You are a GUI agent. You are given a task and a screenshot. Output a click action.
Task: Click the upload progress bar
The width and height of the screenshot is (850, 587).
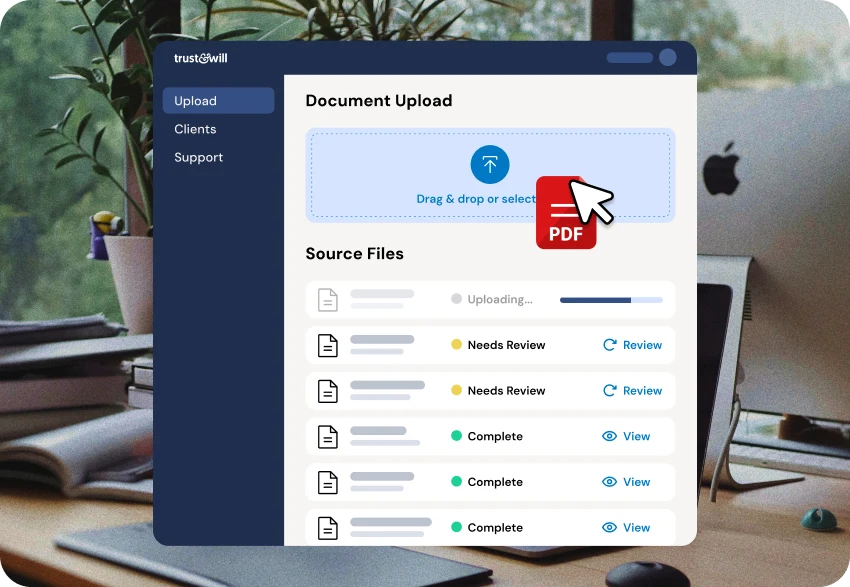click(x=610, y=299)
